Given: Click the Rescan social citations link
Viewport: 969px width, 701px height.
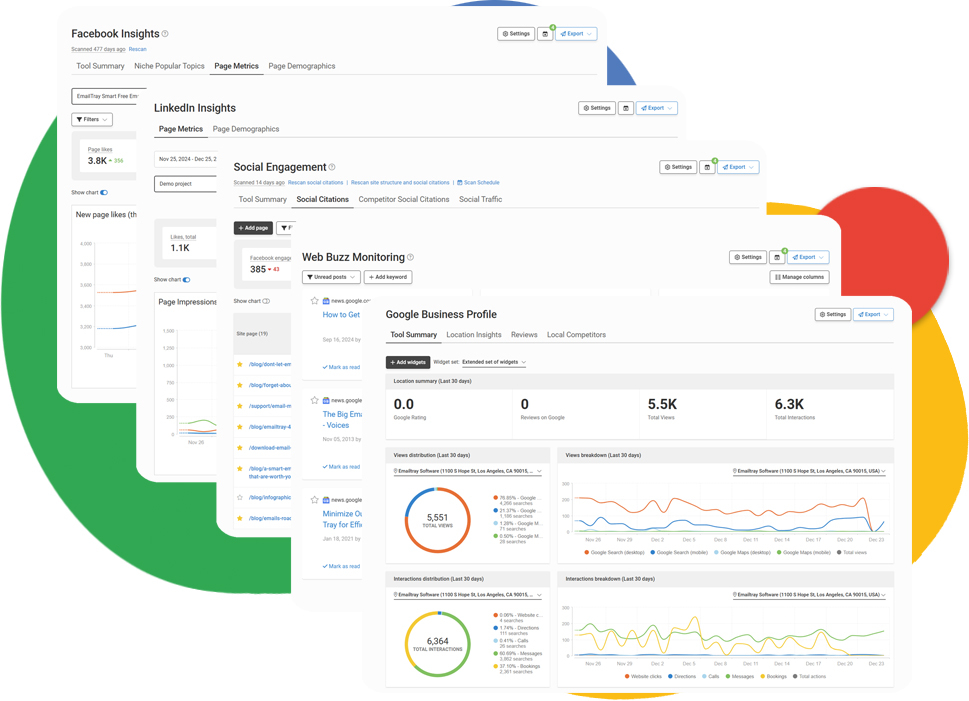Looking at the screenshot, I should pyautogui.click(x=316, y=183).
